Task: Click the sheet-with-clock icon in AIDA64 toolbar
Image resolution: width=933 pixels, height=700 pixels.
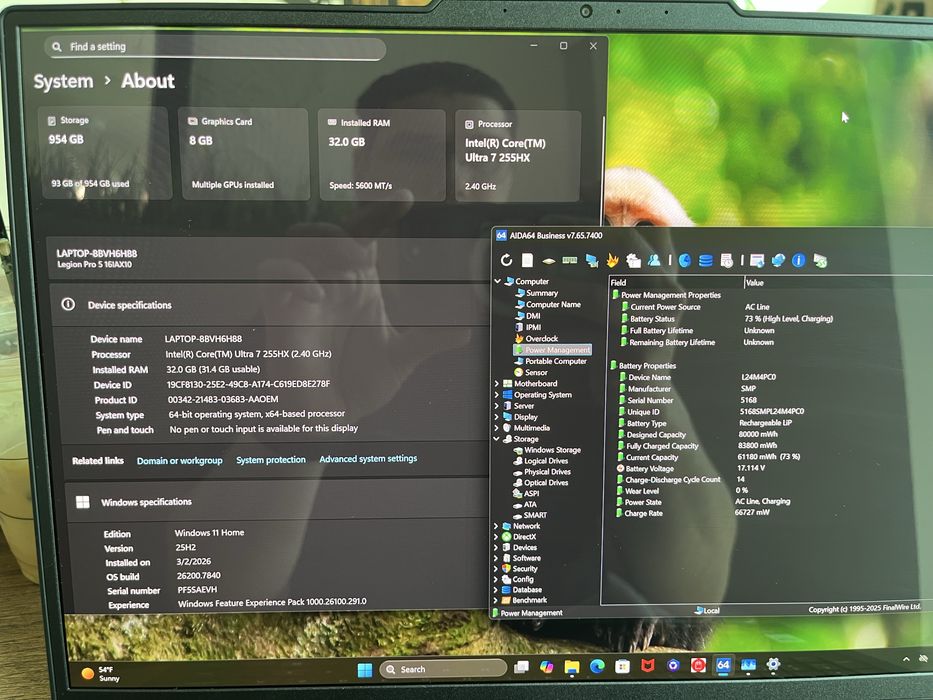Action: (727, 260)
